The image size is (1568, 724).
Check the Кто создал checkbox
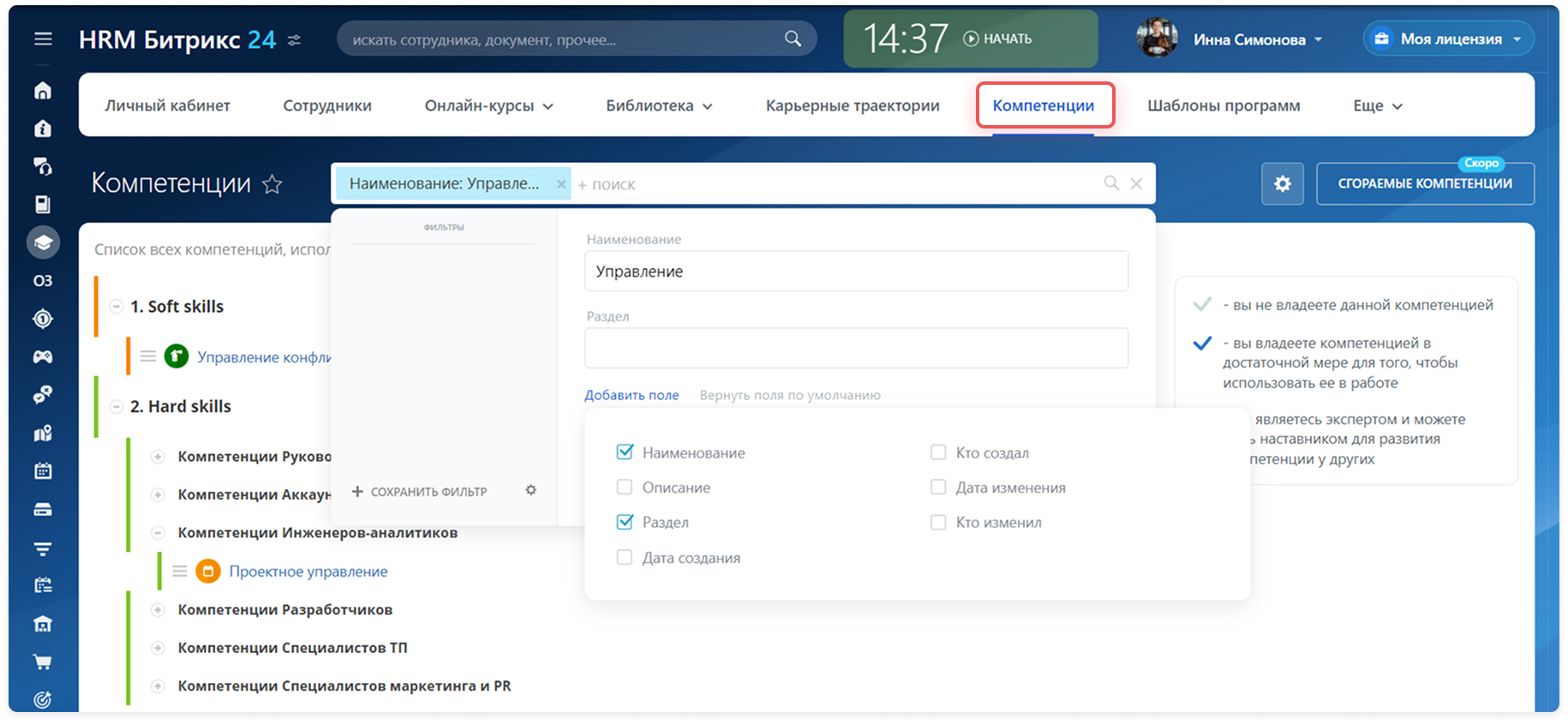(x=938, y=452)
